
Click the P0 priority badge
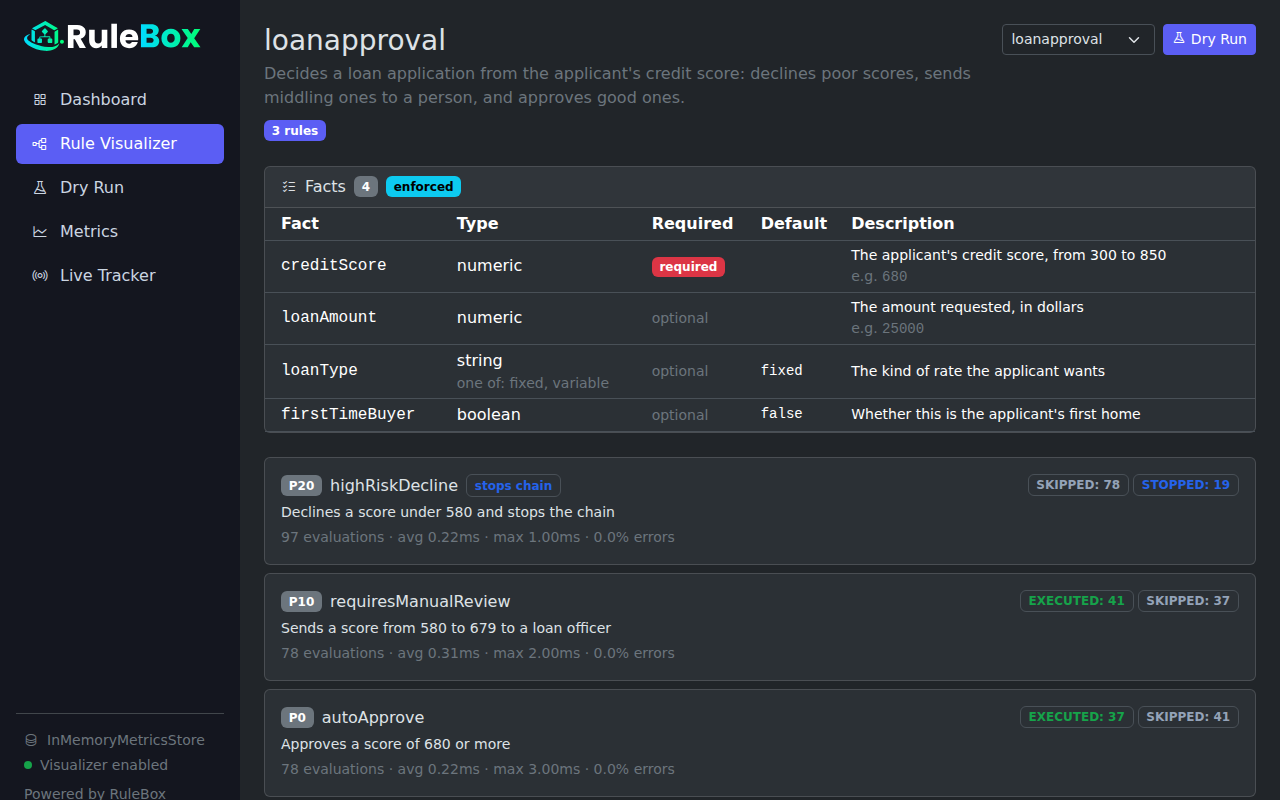(297, 718)
